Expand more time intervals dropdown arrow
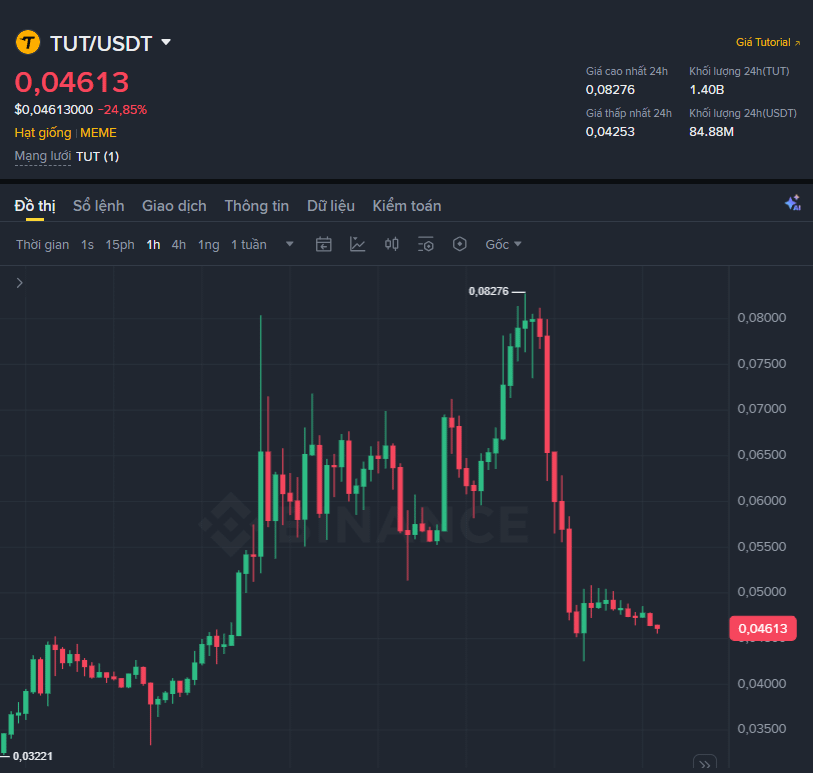The width and height of the screenshot is (813, 773). click(x=290, y=244)
